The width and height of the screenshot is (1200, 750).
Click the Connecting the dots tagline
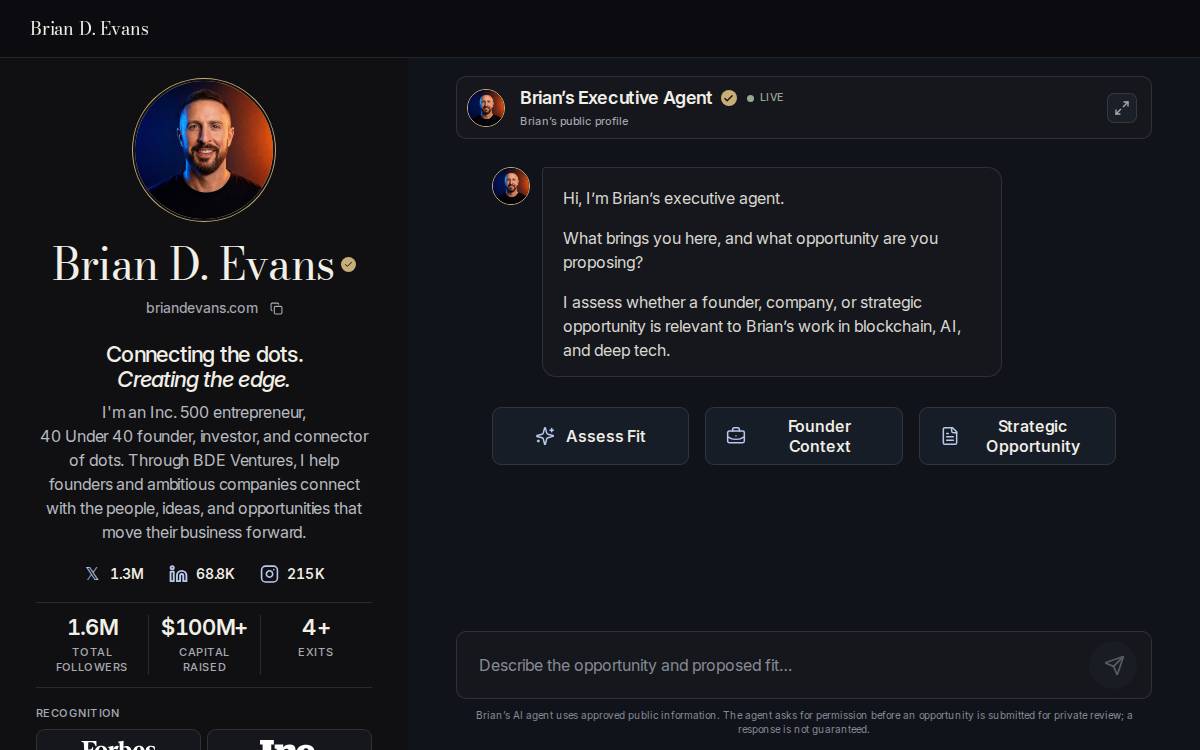coord(204,354)
